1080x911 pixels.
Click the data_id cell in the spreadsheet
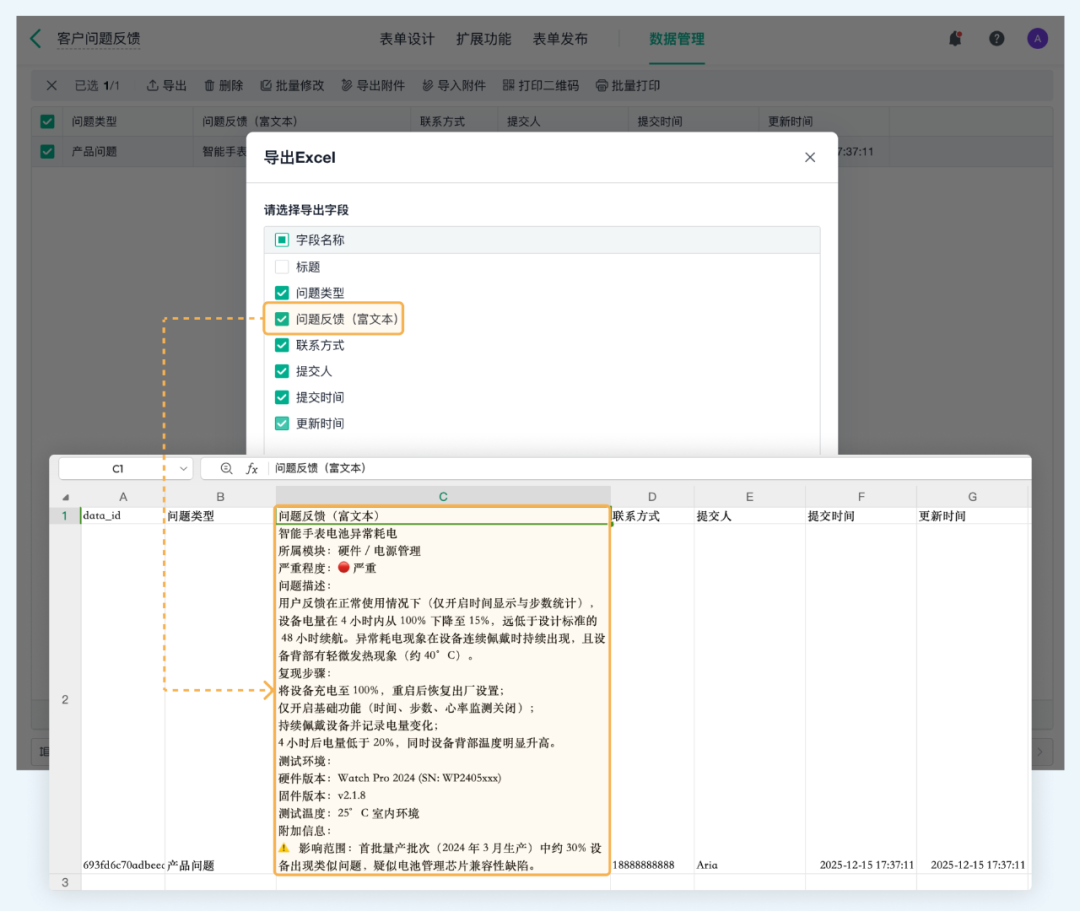123,516
